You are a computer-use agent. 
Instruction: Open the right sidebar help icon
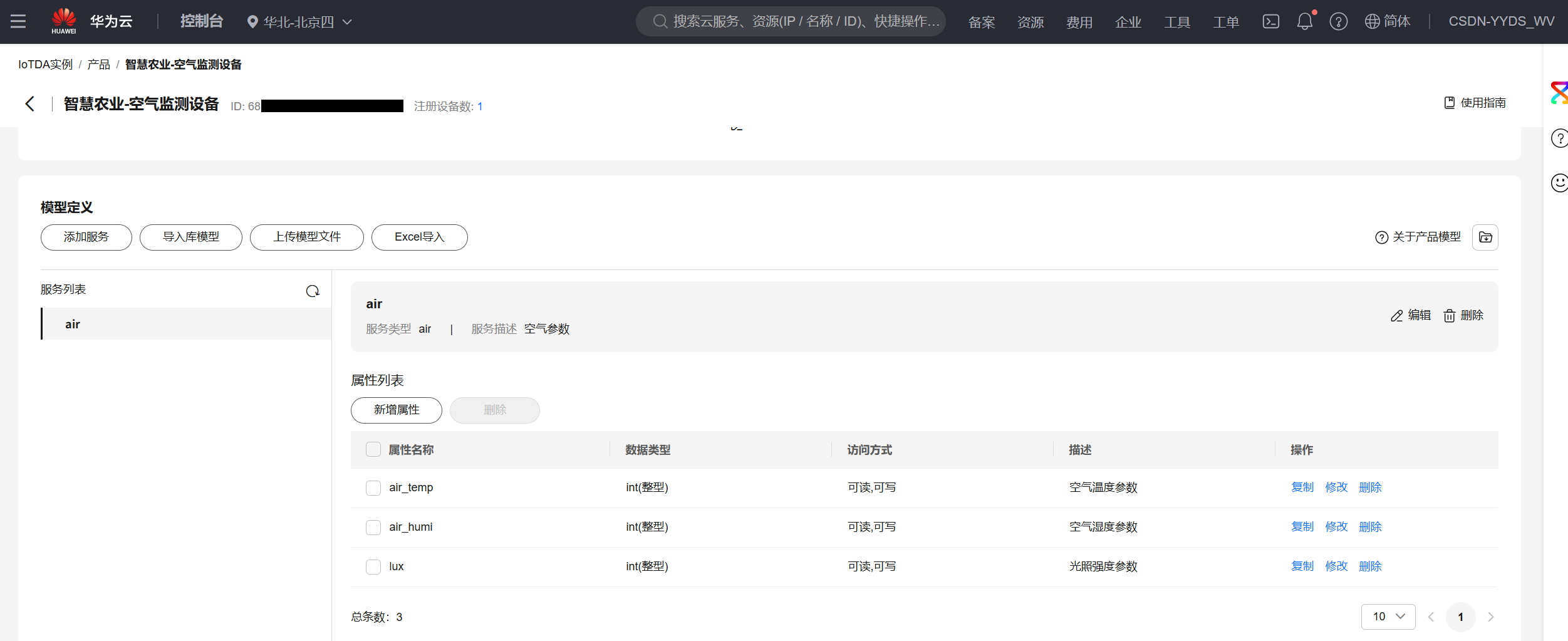pos(1559,138)
